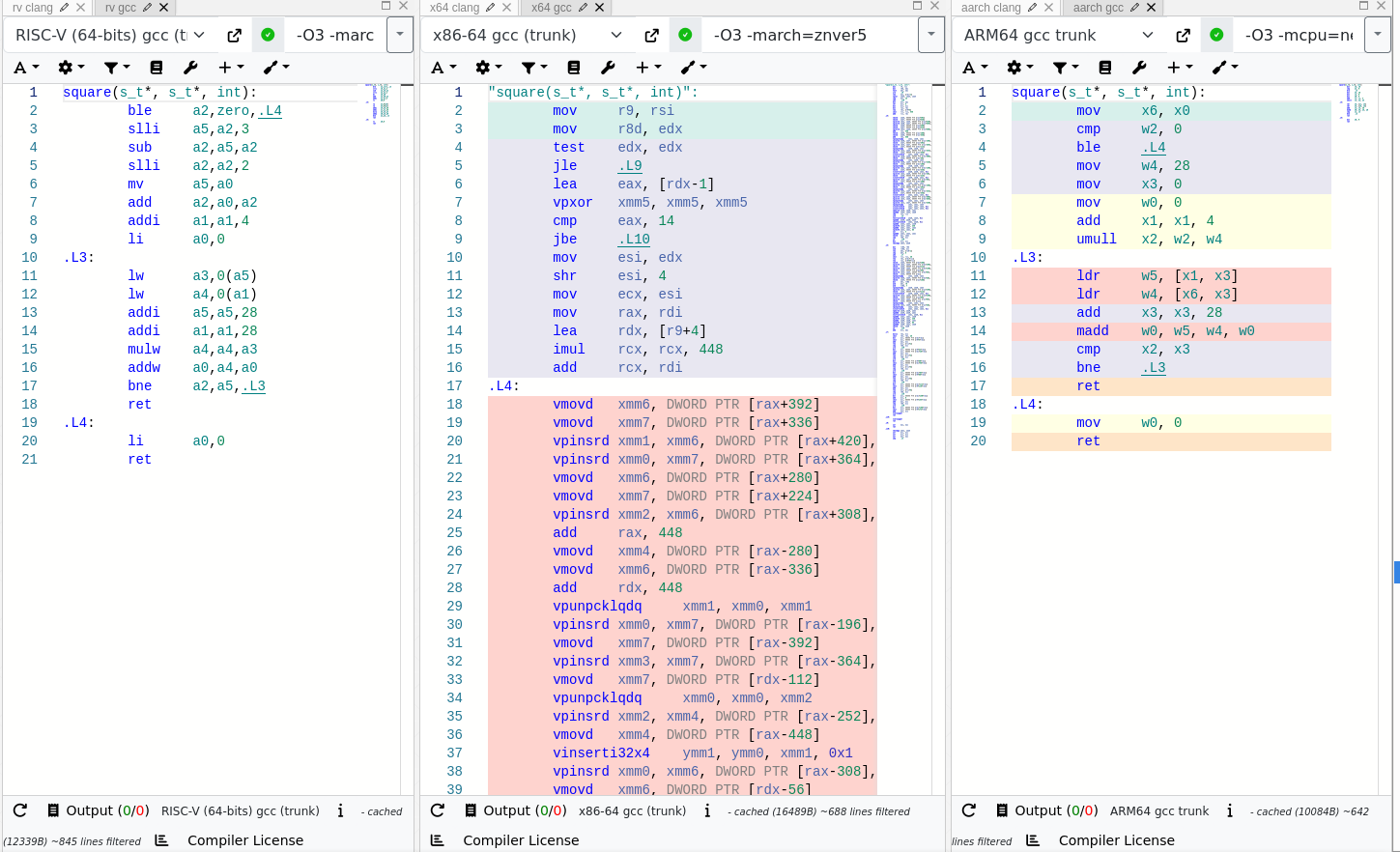Screen dimensions: 1400x852
Task: Open filter options in ARM64 pane
Action: pyautogui.click(x=1065, y=68)
